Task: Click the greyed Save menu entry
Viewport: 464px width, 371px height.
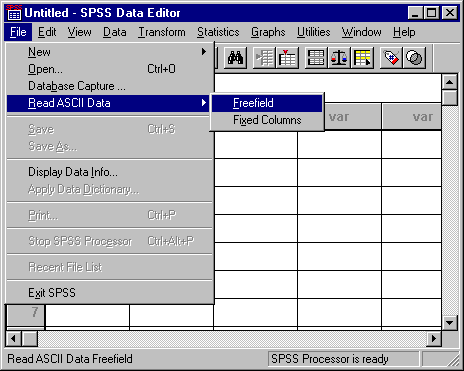Action: (110, 129)
